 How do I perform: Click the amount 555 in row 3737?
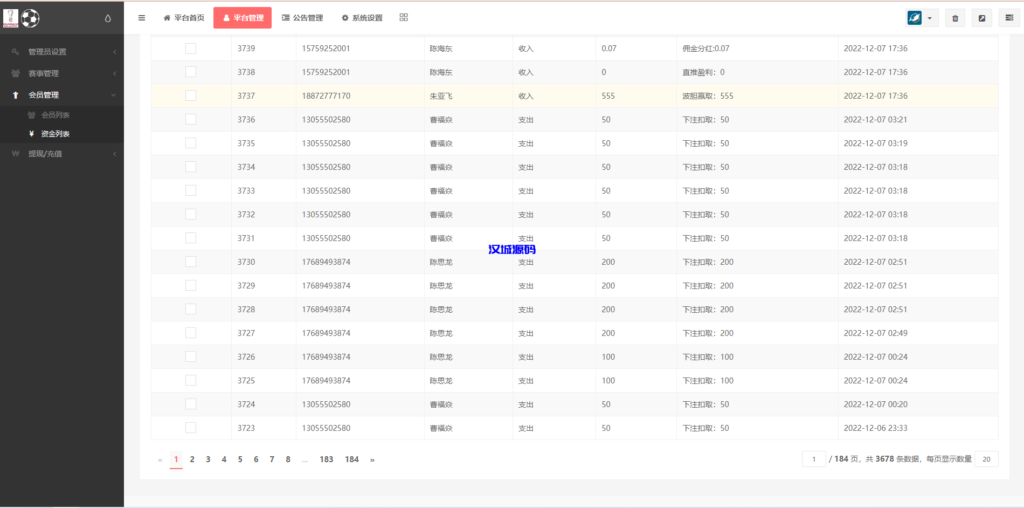click(x=607, y=96)
